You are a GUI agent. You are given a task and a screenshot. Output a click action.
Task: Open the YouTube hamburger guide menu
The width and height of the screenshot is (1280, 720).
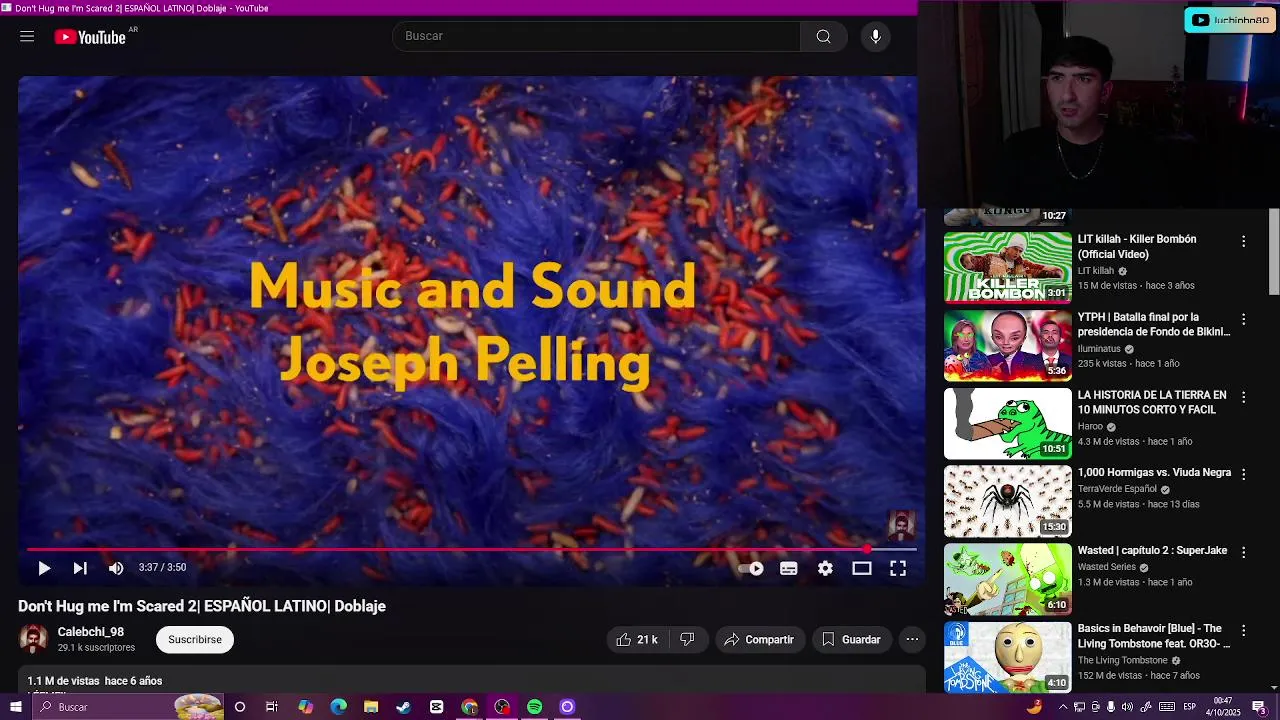click(x=27, y=37)
